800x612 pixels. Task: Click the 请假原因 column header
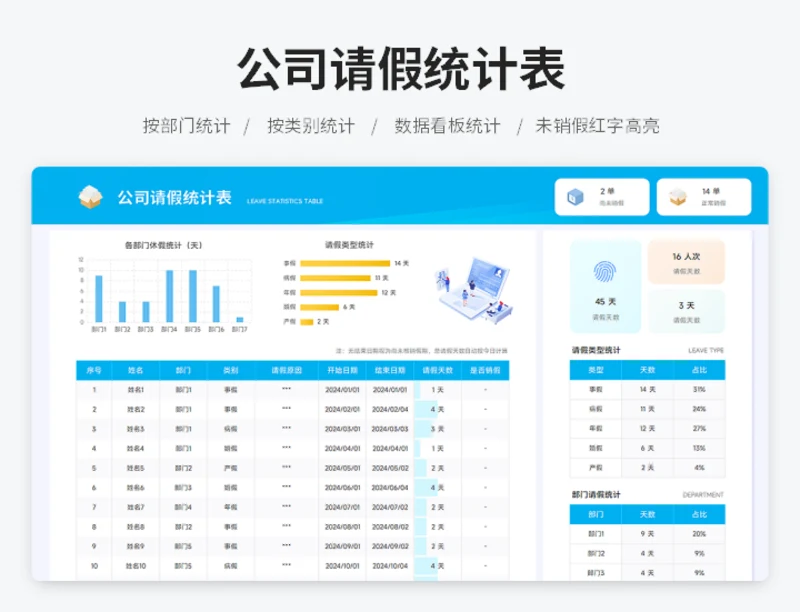287,370
